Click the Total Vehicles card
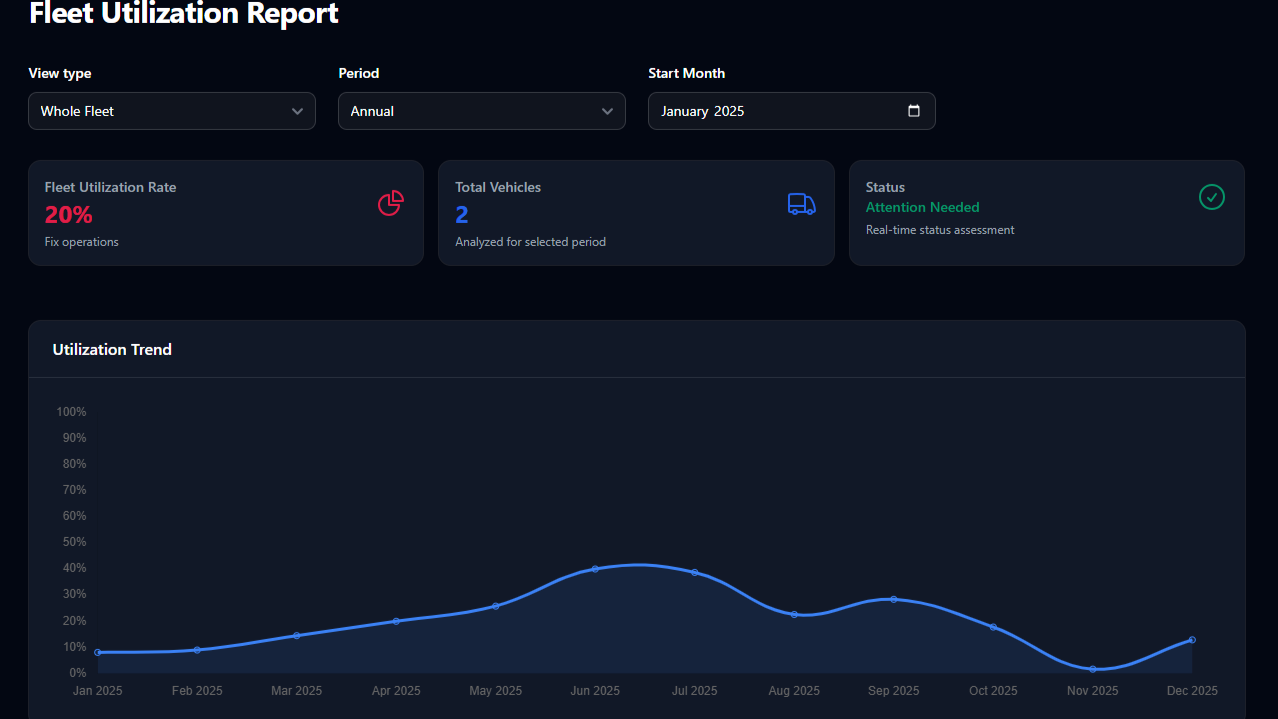1278x719 pixels. coord(636,213)
